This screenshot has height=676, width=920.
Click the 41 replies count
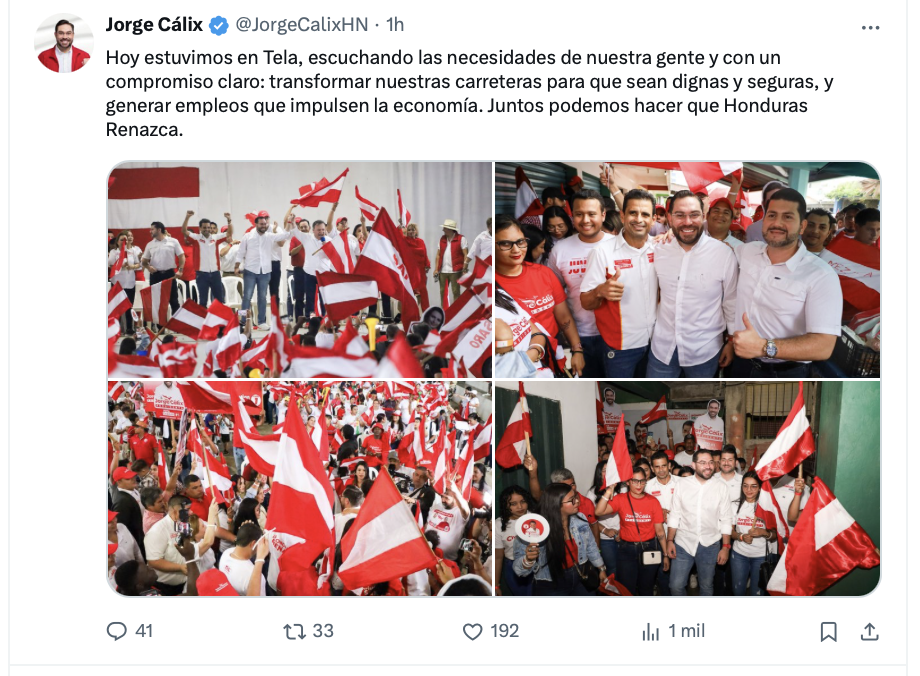pyautogui.click(x=144, y=631)
